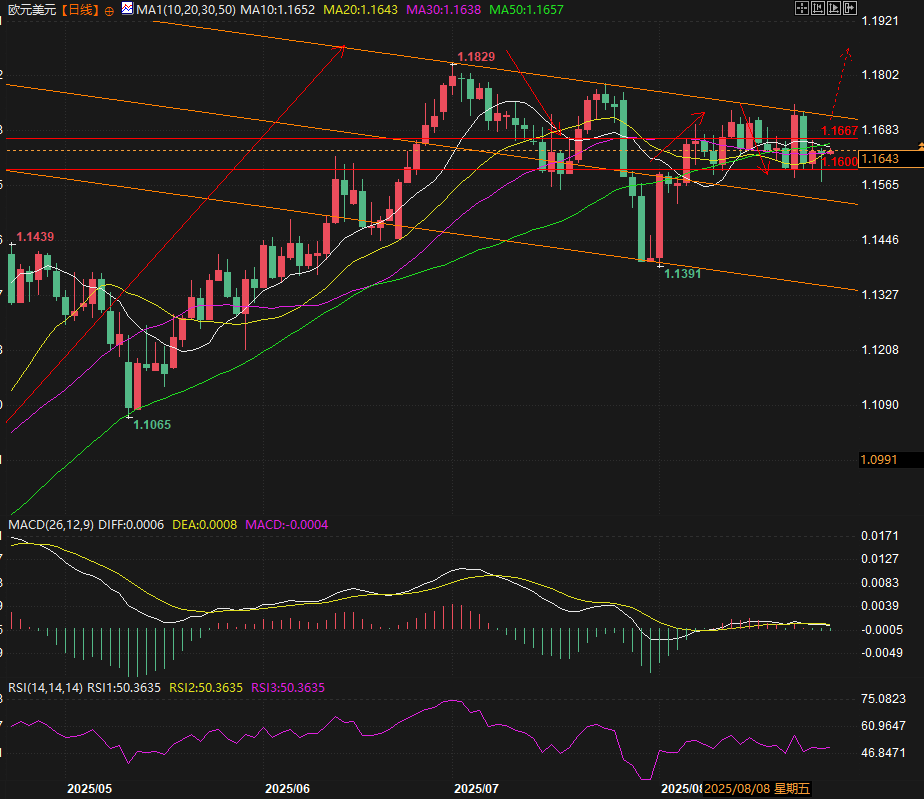The image size is (924, 799).
Task: Click the 1.1065 low price label
Action: click(x=152, y=424)
